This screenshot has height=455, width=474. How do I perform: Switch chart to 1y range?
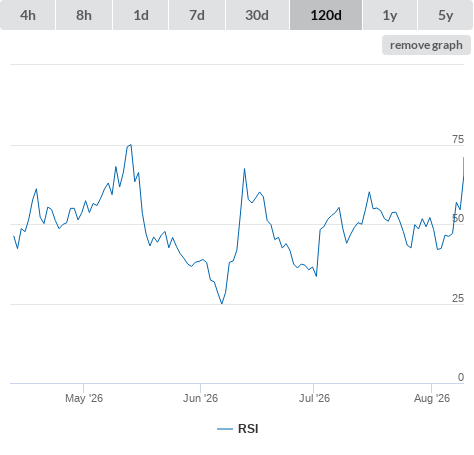tap(390, 15)
